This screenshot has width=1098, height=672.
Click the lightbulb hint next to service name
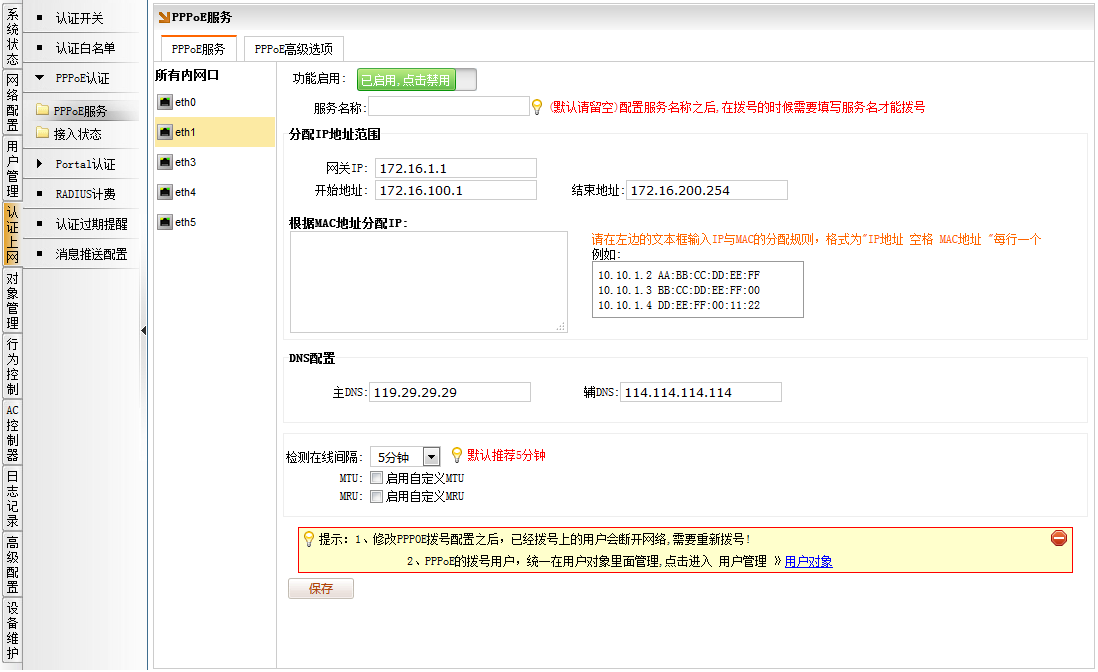[x=537, y=106]
